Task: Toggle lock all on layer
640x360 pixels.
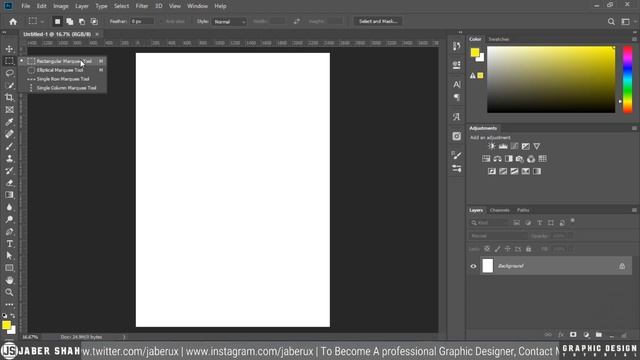Action: 529,249
